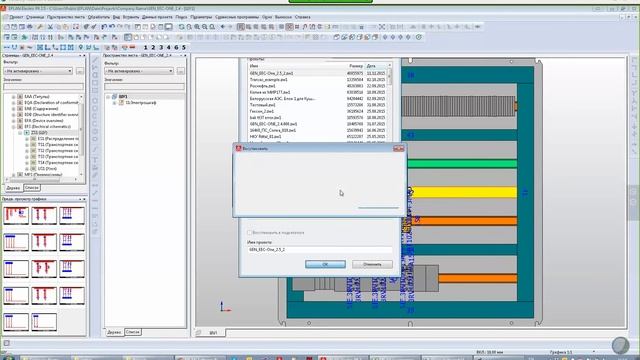
Task: Open the Страница menu
Action: click(35, 17)
